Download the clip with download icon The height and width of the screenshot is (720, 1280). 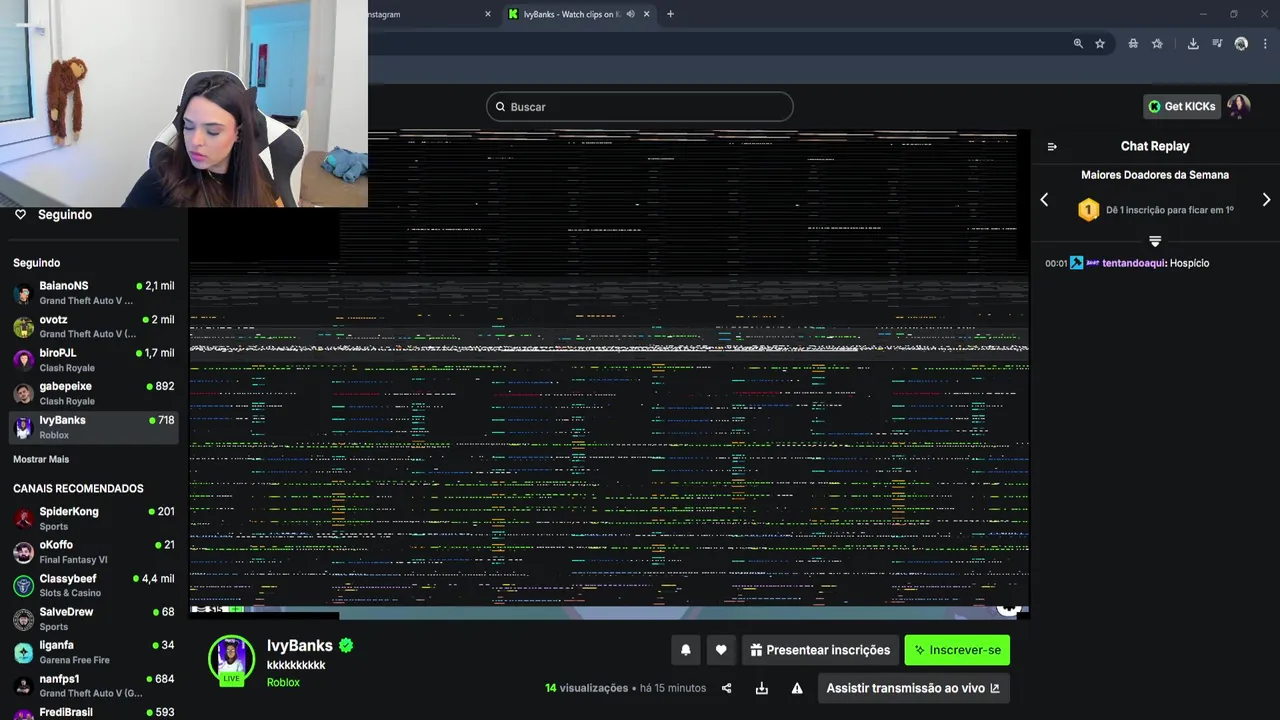(762, 688)
